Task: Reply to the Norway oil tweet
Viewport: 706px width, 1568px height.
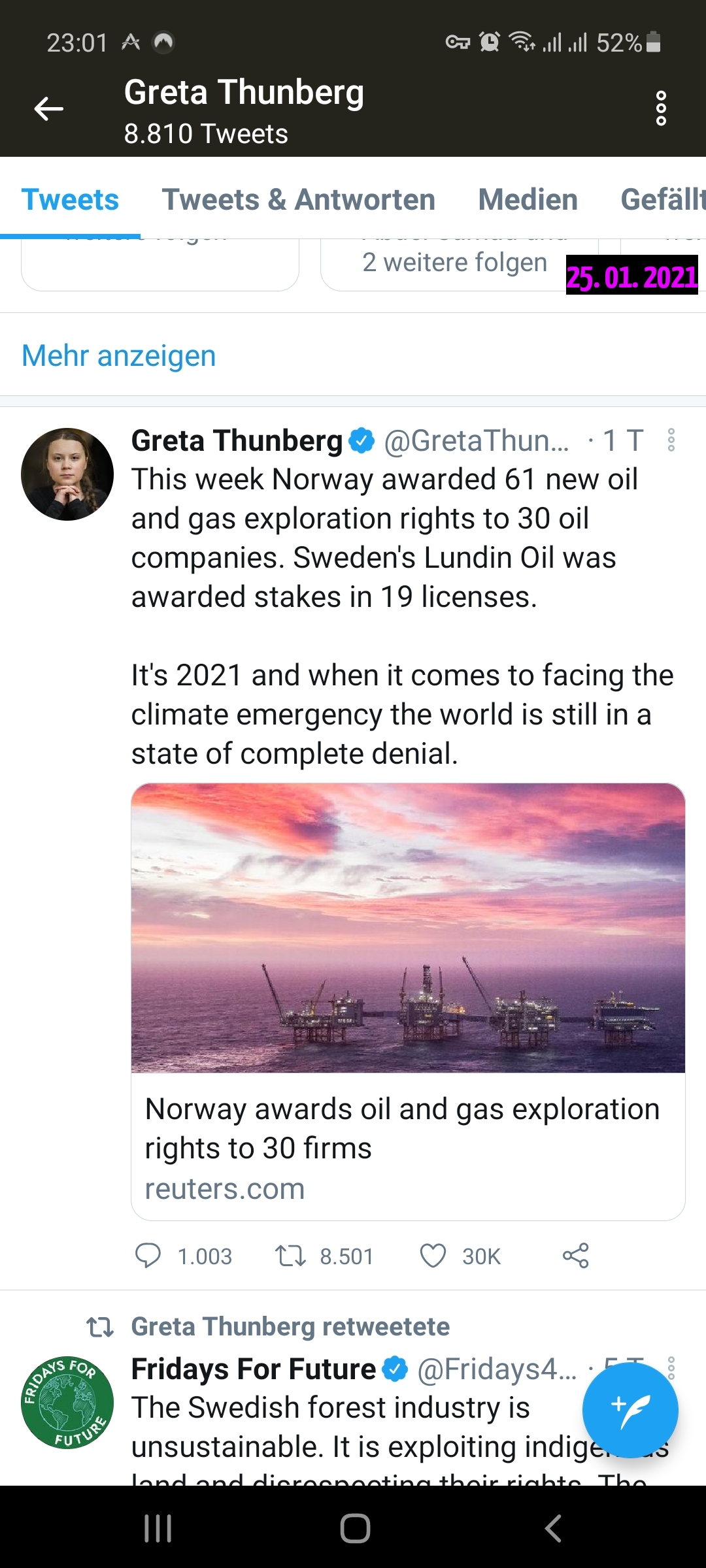Action: click(x=148, y=1256)
